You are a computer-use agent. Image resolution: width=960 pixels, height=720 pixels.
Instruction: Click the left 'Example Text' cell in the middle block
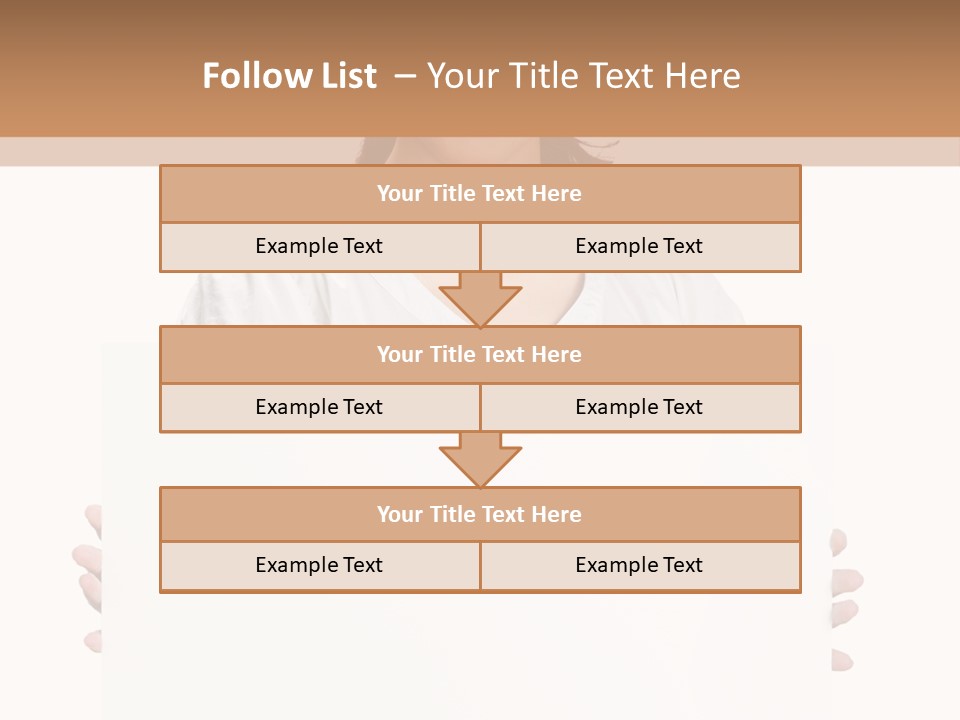pos(319,407)
